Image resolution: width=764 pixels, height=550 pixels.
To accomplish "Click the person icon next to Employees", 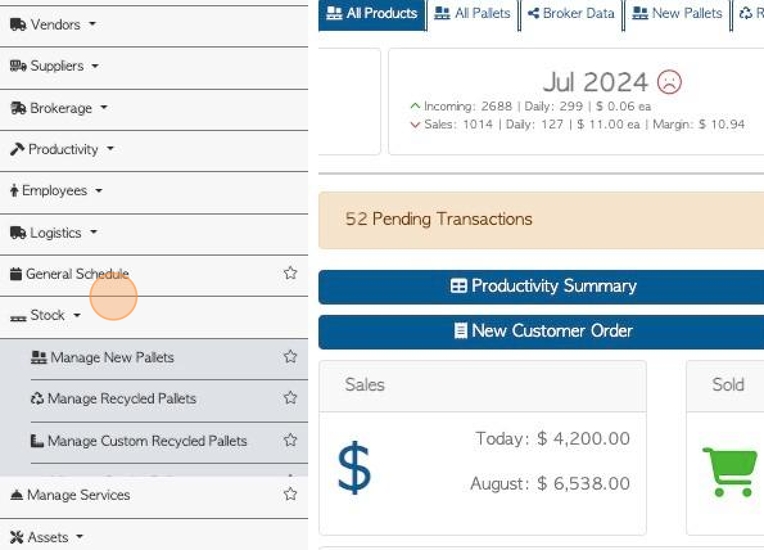I will pos(14,190).
